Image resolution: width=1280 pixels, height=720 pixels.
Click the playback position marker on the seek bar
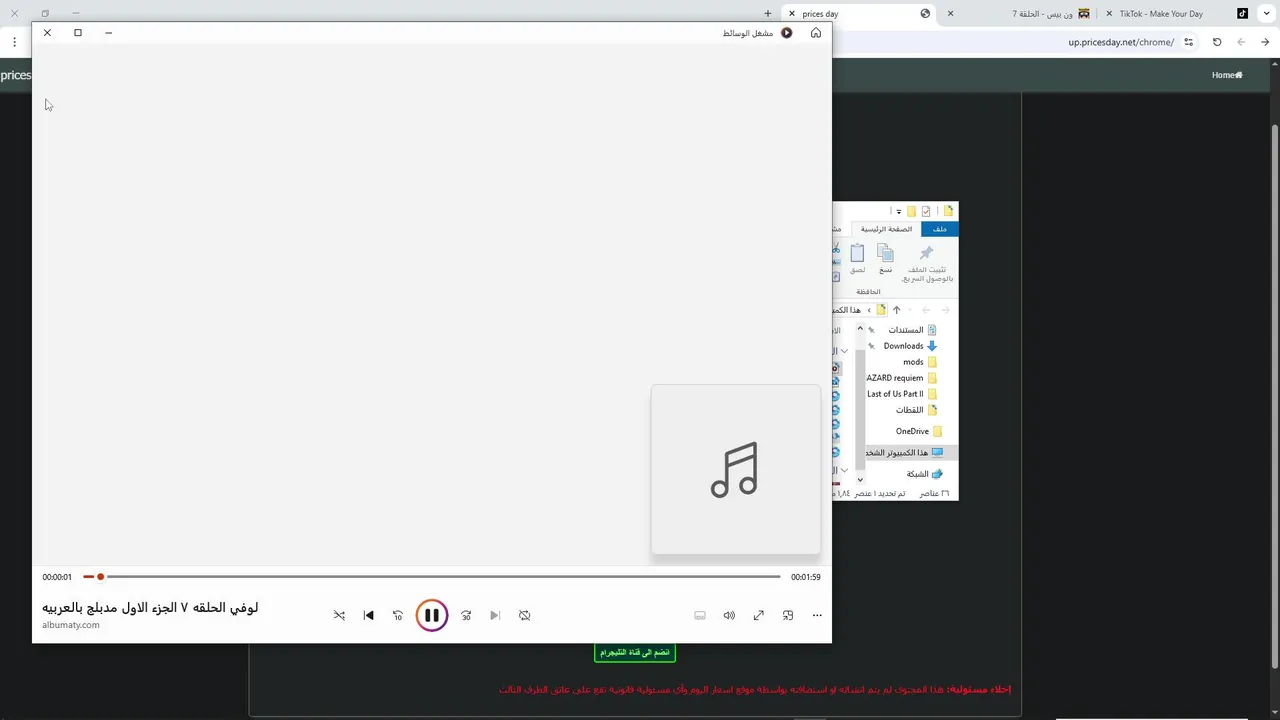[100, 576]
